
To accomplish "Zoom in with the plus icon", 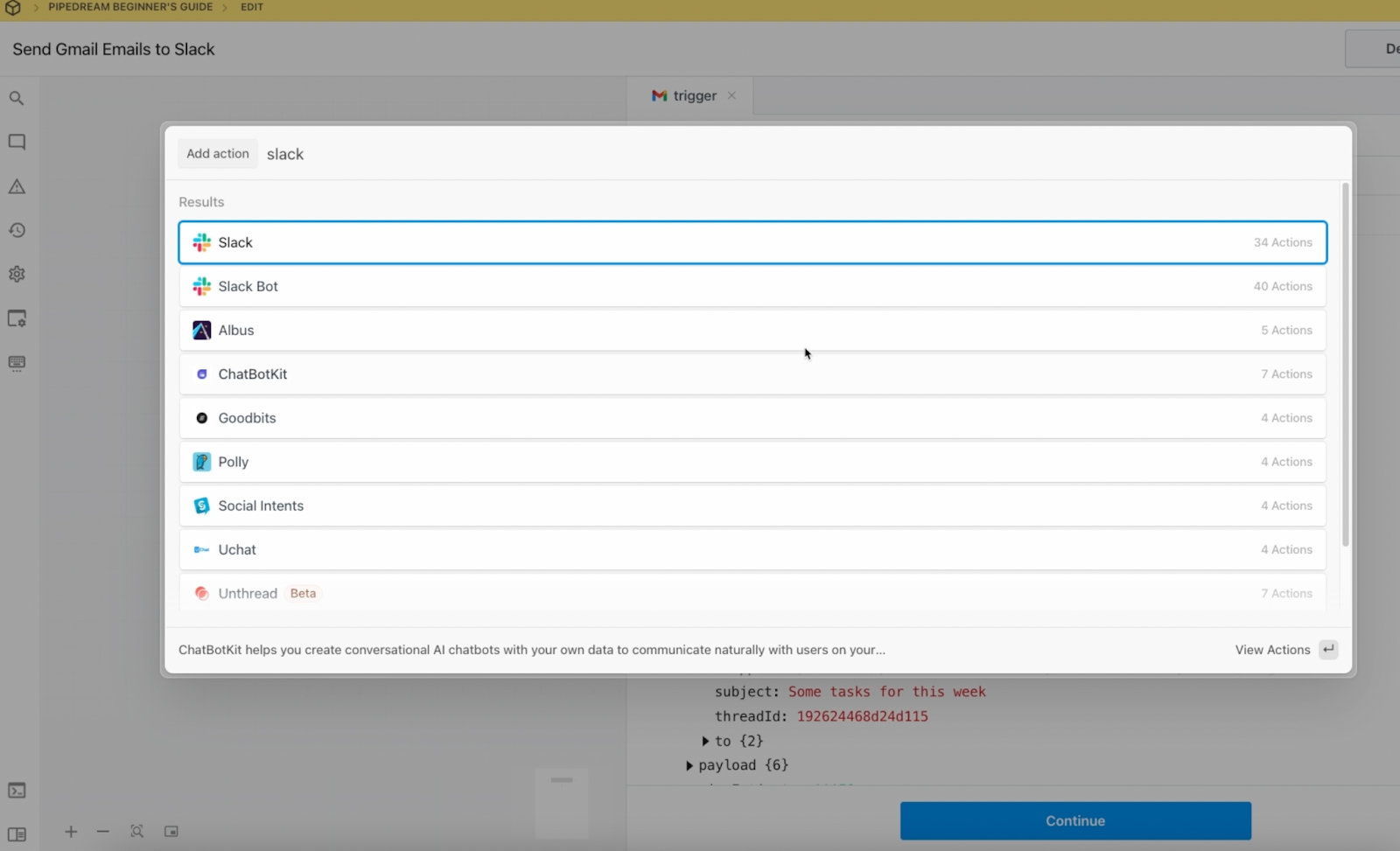I will point(71,832).
